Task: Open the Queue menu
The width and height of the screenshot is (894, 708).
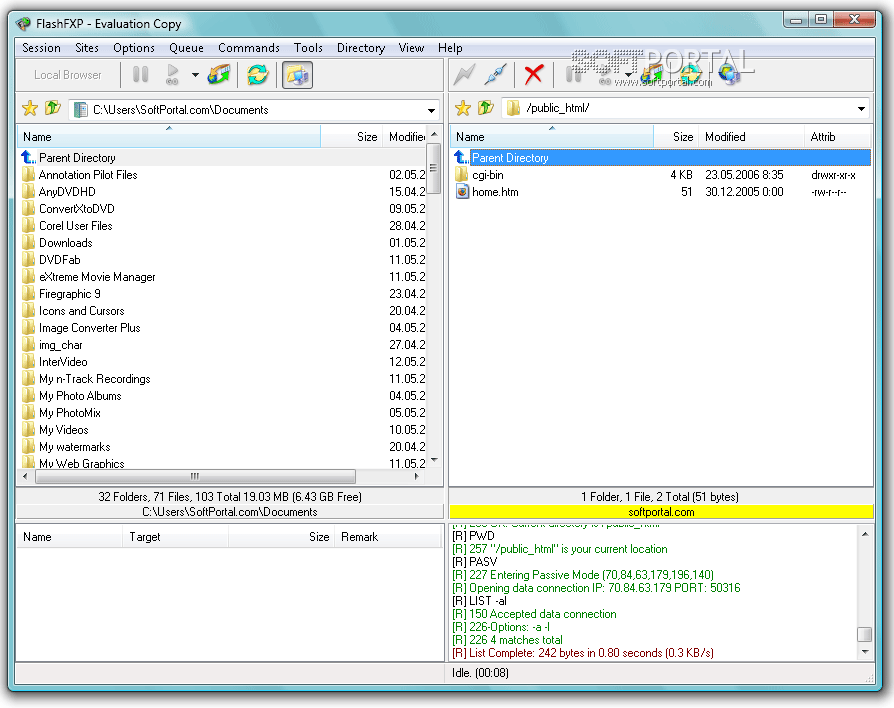Action: click(x=186, y=48)
